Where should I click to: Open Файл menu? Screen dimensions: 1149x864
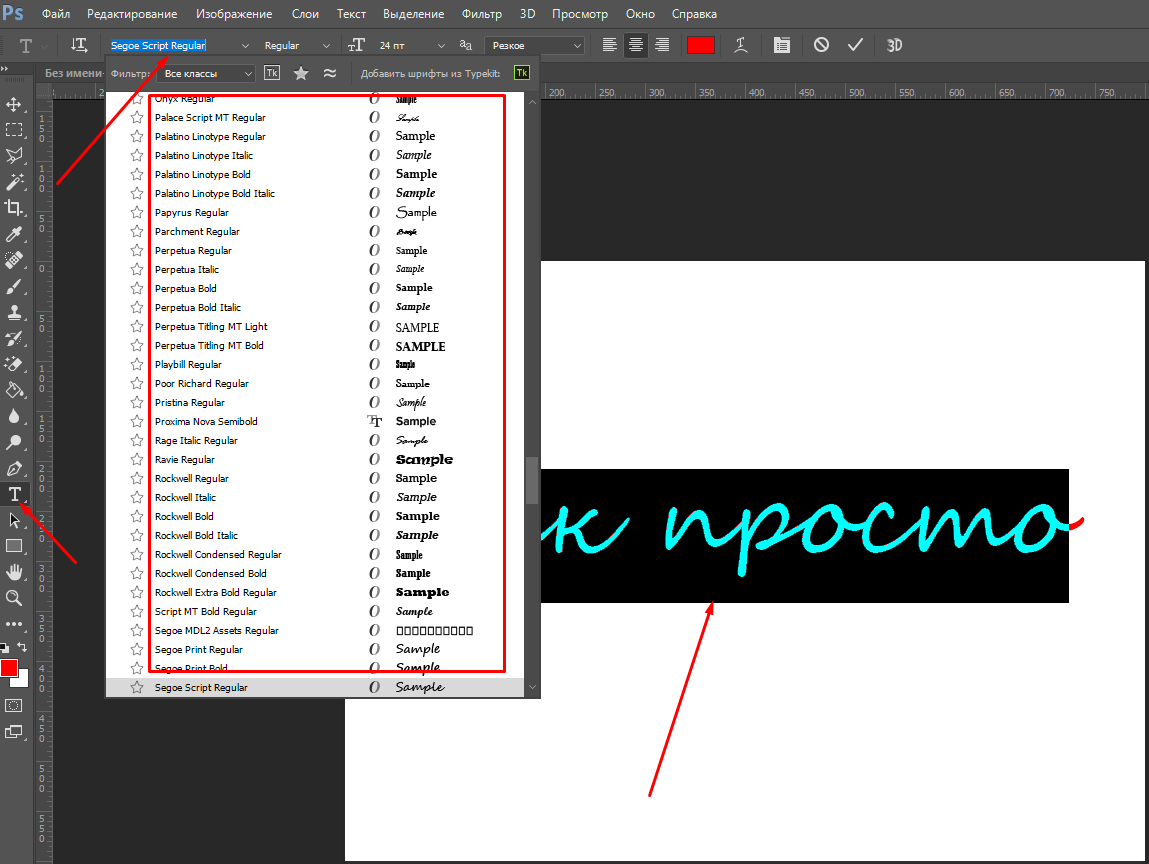56,14
